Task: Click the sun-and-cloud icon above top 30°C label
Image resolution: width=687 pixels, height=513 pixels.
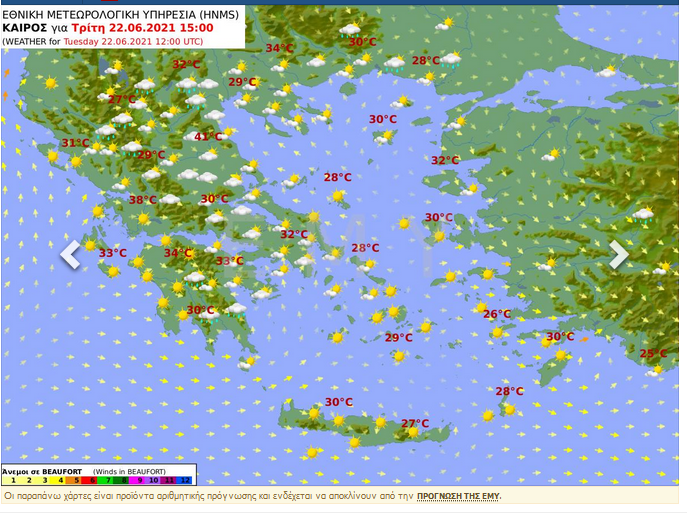Action: [350, 30]
